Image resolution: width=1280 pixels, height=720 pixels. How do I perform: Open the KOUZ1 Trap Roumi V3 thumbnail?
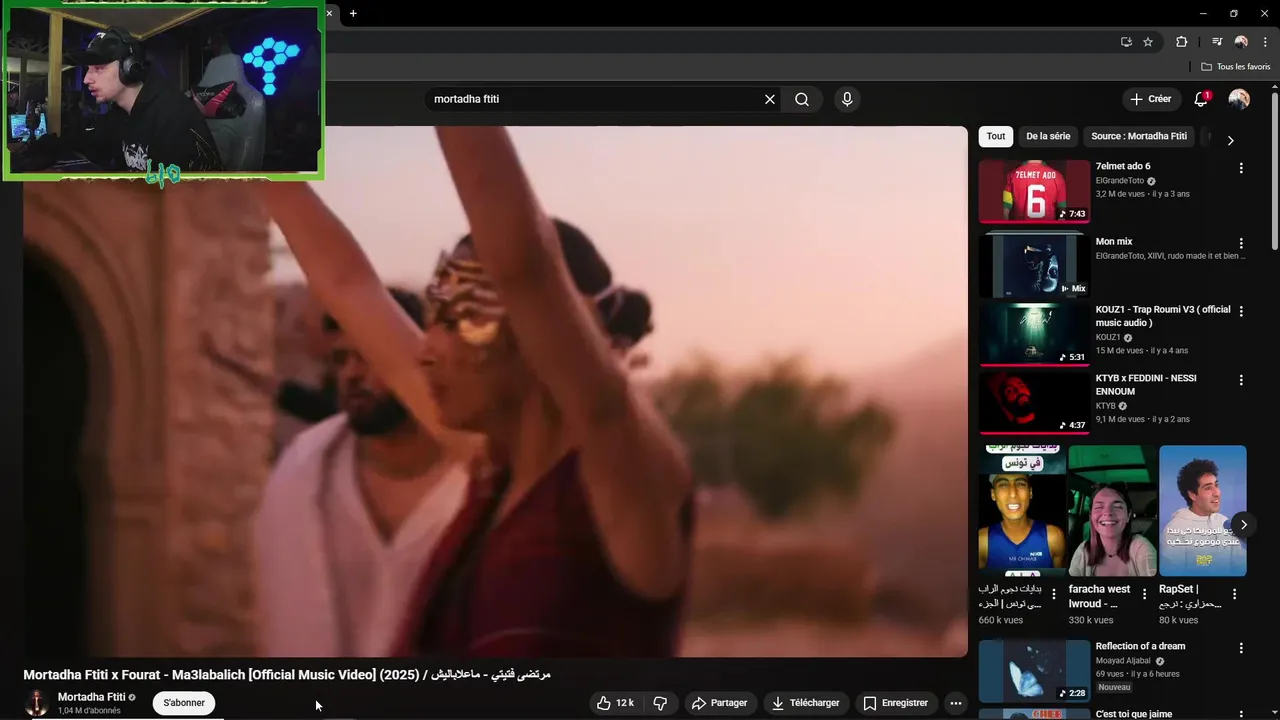pyautogui.click(x=1034, y=334)
